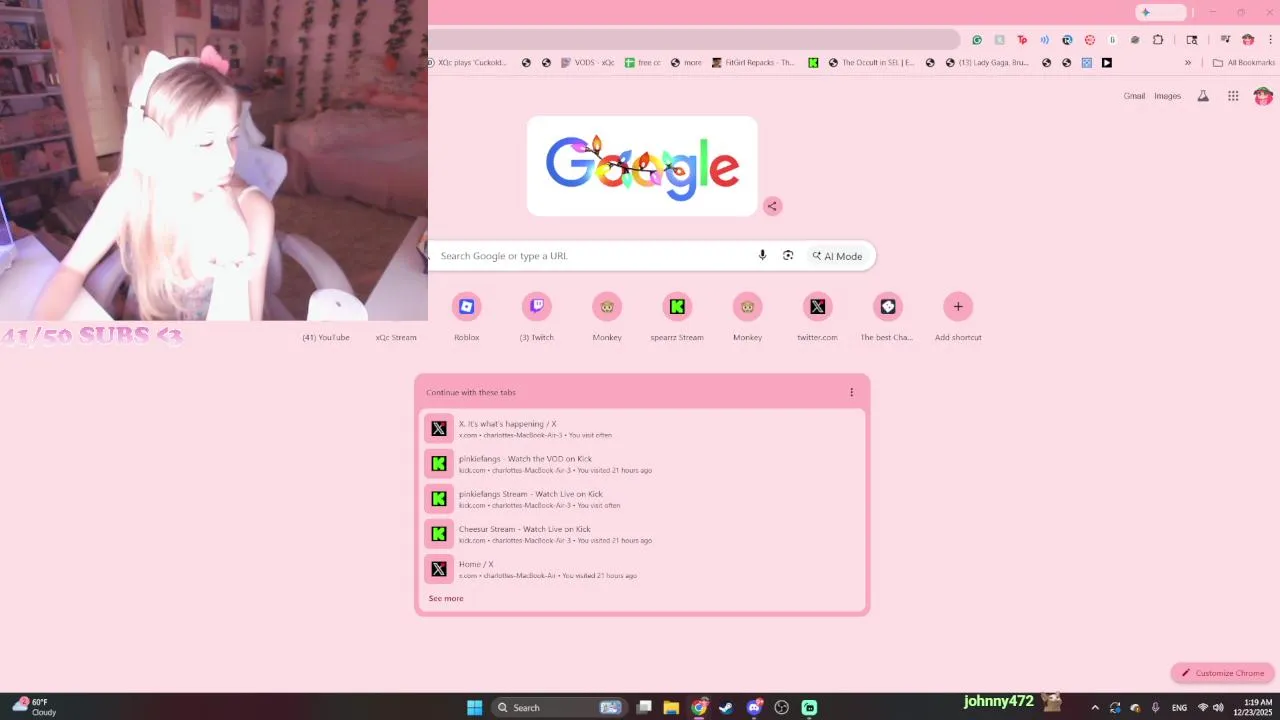Open the All Bookmarks folder
Screen dimensions: 1280x720
click(1244, 62)
